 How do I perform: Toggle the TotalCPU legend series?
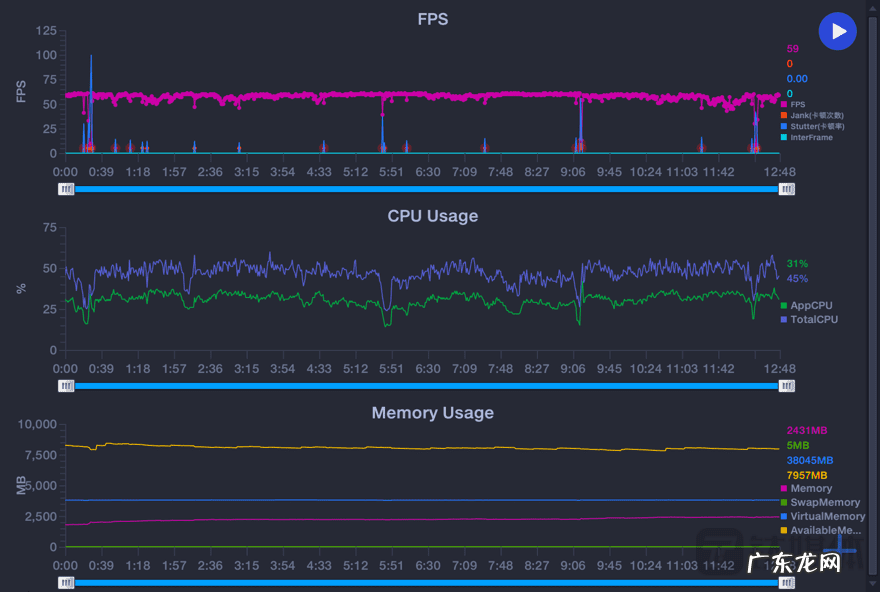(x=809, y=319)
